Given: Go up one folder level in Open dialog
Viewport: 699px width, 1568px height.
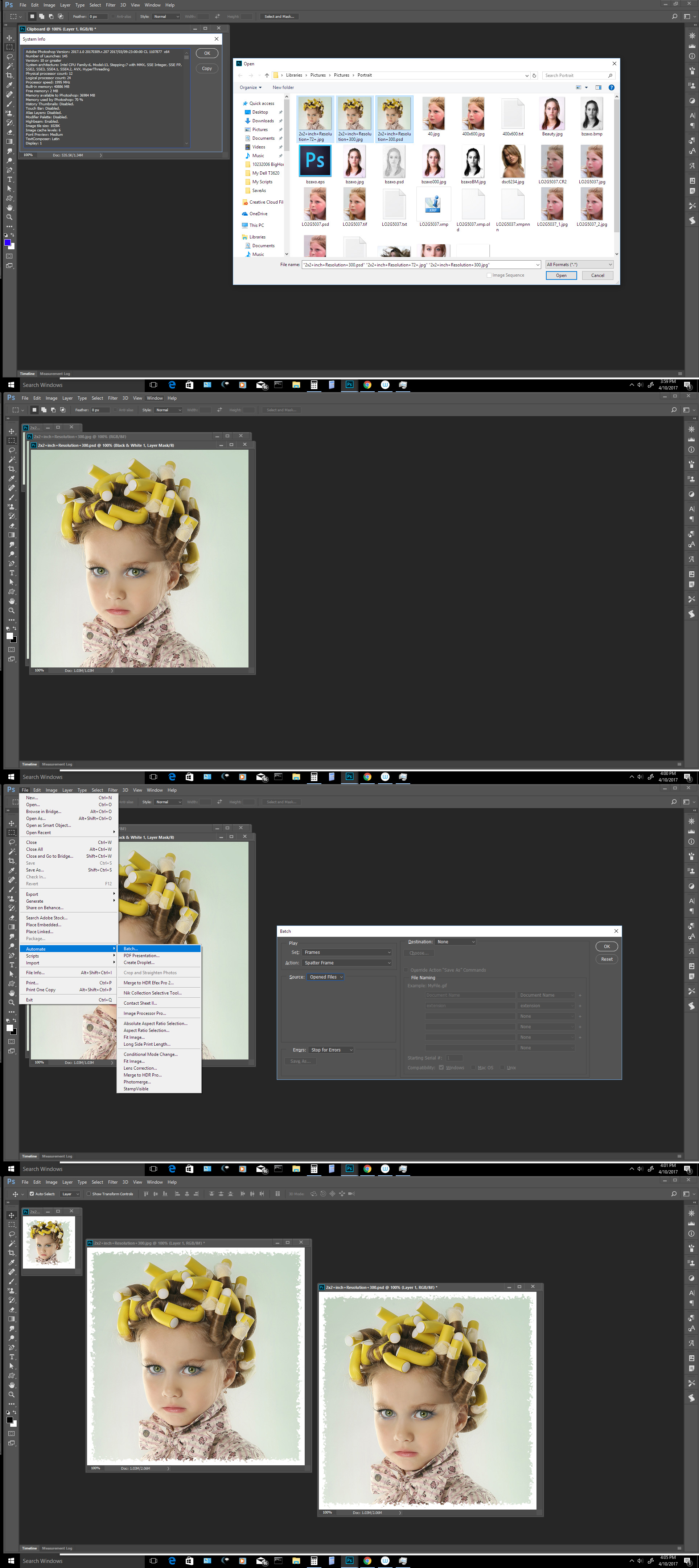Looking at the screenshot, I should click(267, 75).
